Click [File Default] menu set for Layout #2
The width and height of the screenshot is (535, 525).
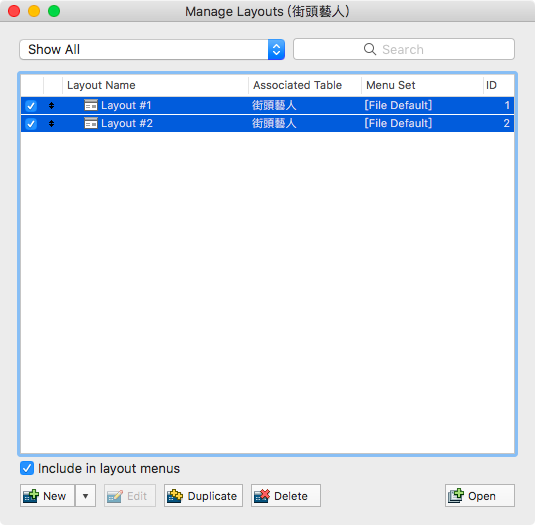(398, 123)
